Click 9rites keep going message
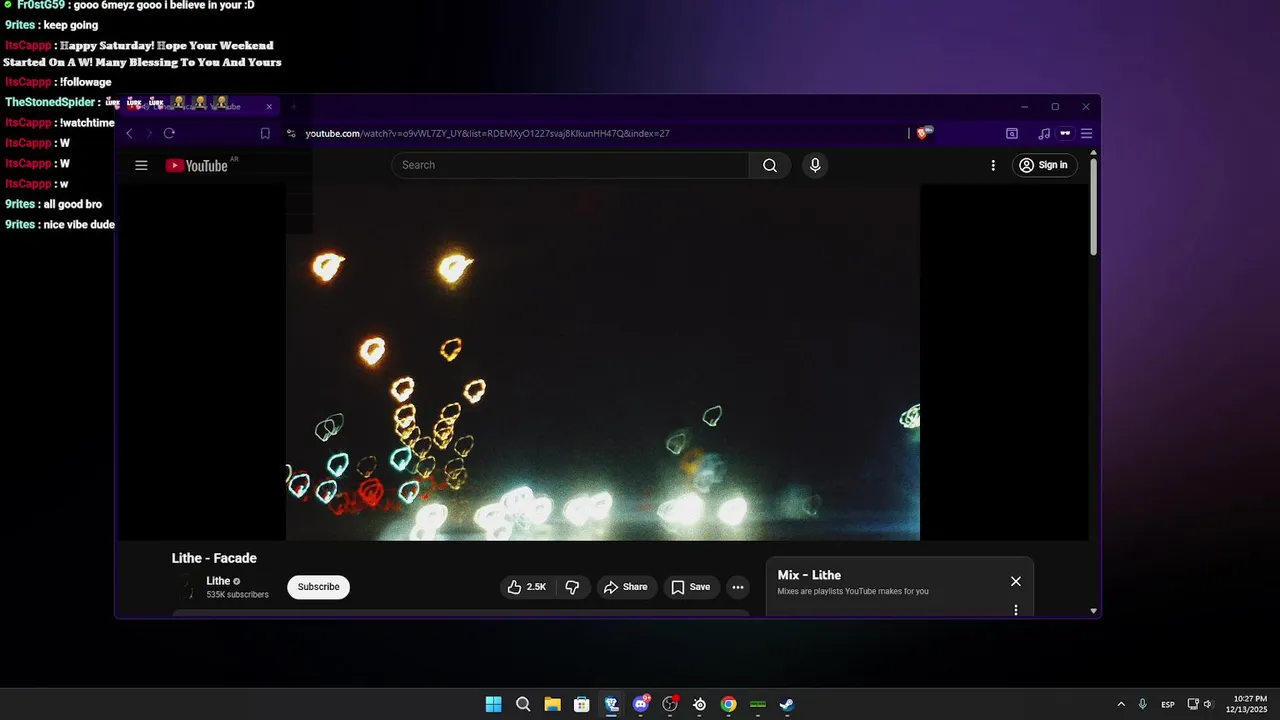The width and height of the screenshot is (1280, 720). (x=51, y=25)
